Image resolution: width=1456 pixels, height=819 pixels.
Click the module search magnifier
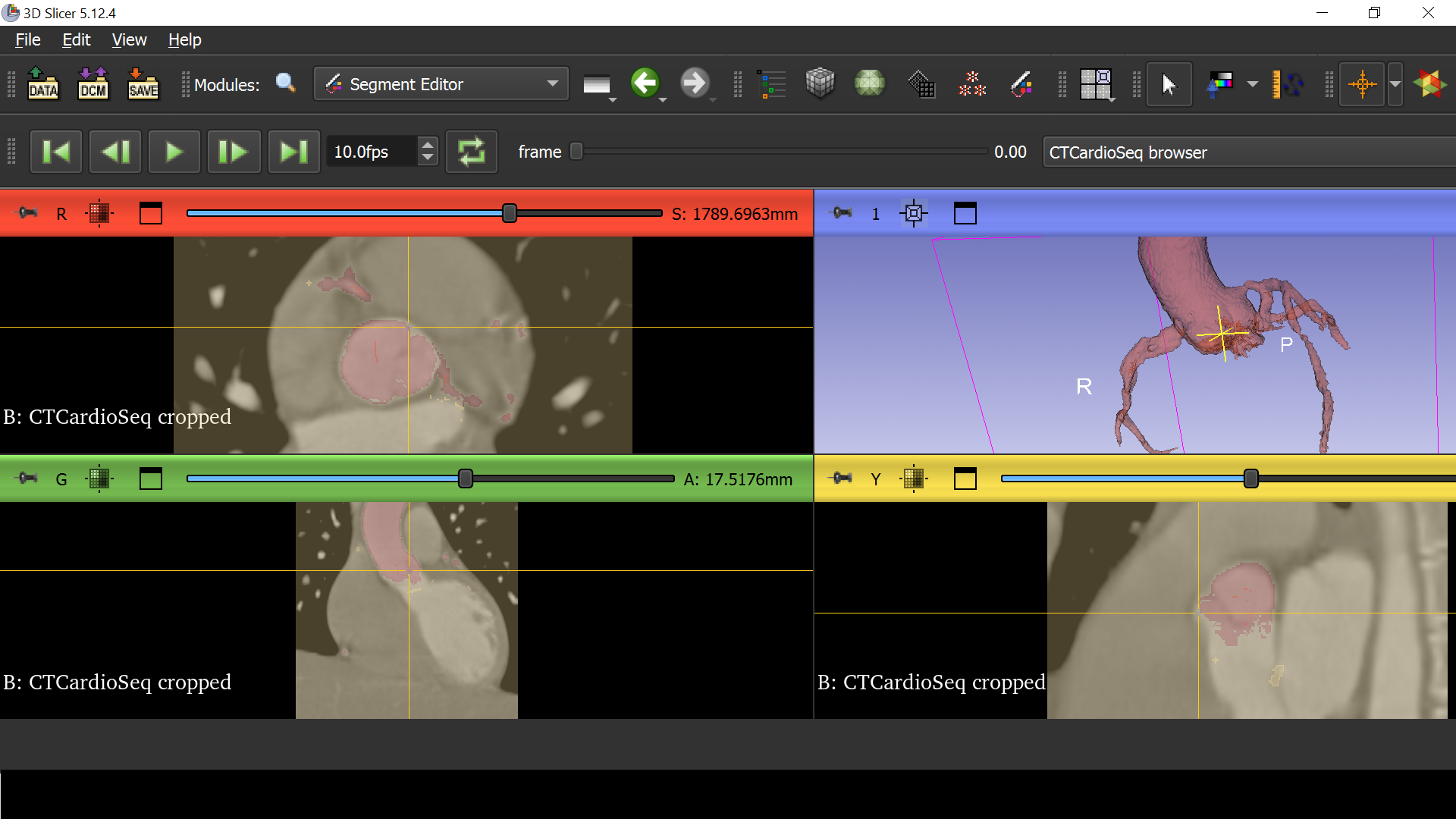[285, 83]
